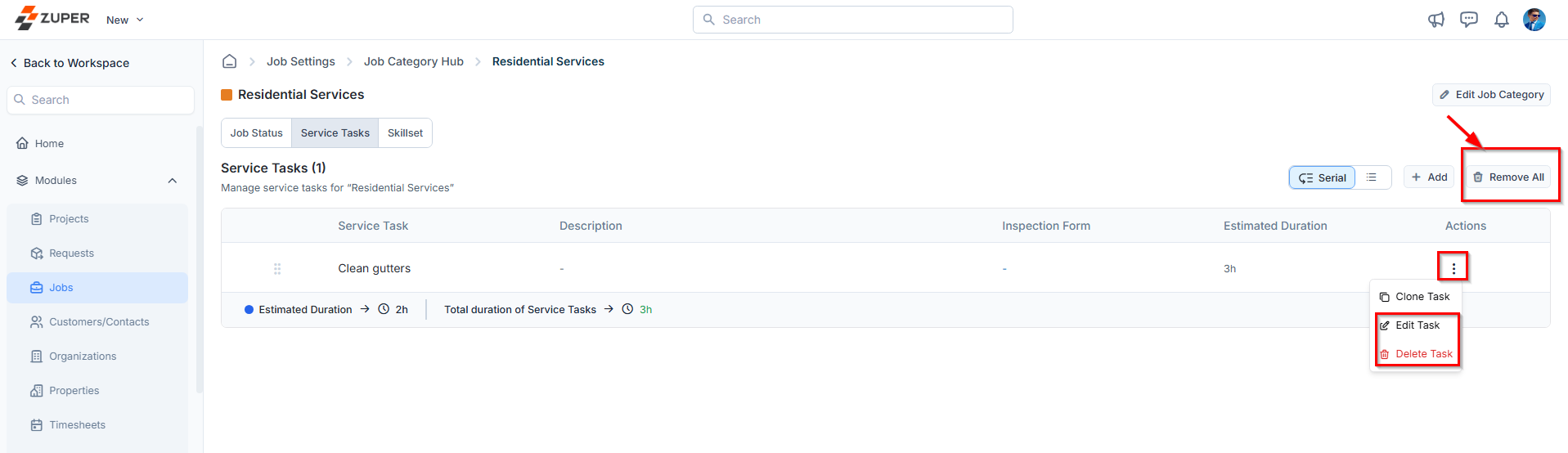The height and width of the screenshot is (453, 1568).
Task: Click the Residential Services breadcrumb
Action: [548, 61]
